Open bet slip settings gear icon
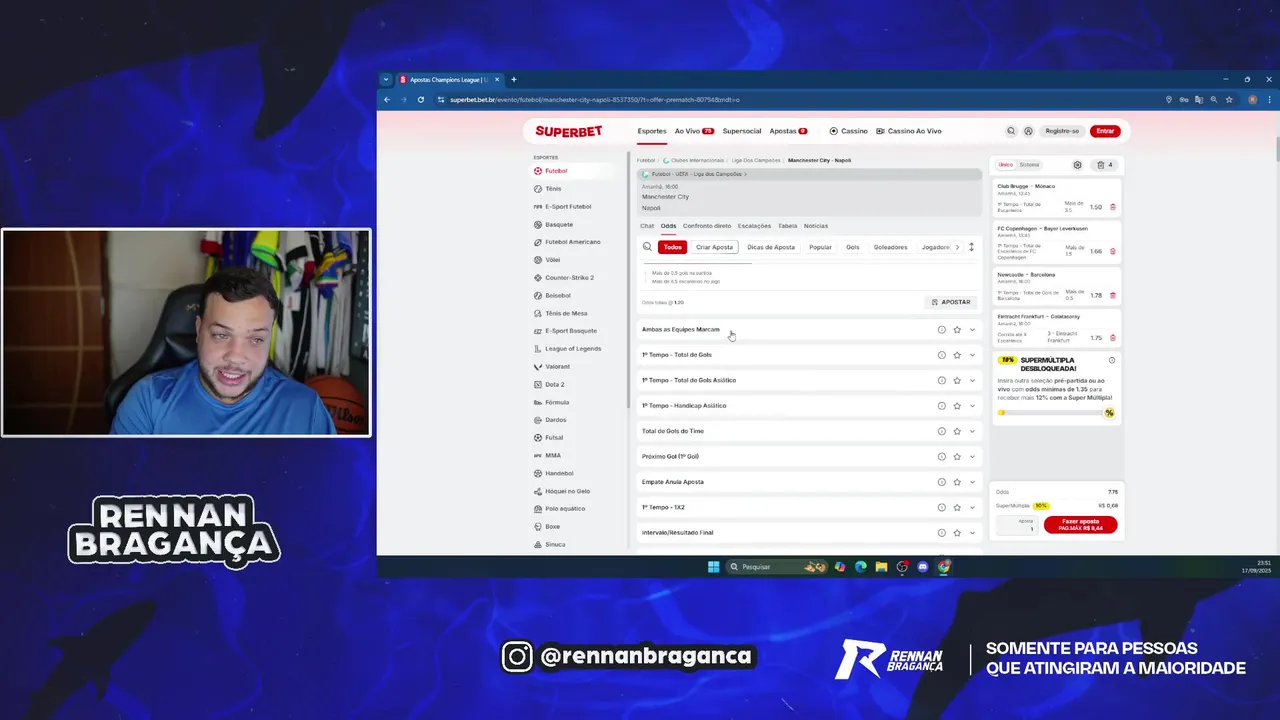 point(1077,165)
